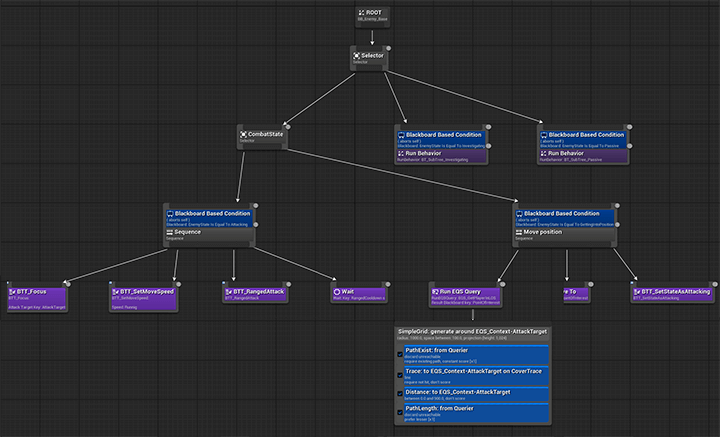The width and height of the screenshot is (720, 437).
Task: Click the BTT_RangedAttack task icon
Action: click(230, 291)
